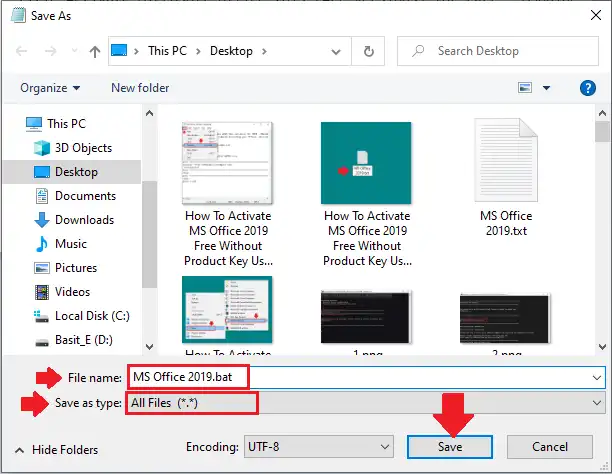The height and width of the screenshot is (474, 612).
Task: Open Documents in the sidebar
Action: (85, 196)
